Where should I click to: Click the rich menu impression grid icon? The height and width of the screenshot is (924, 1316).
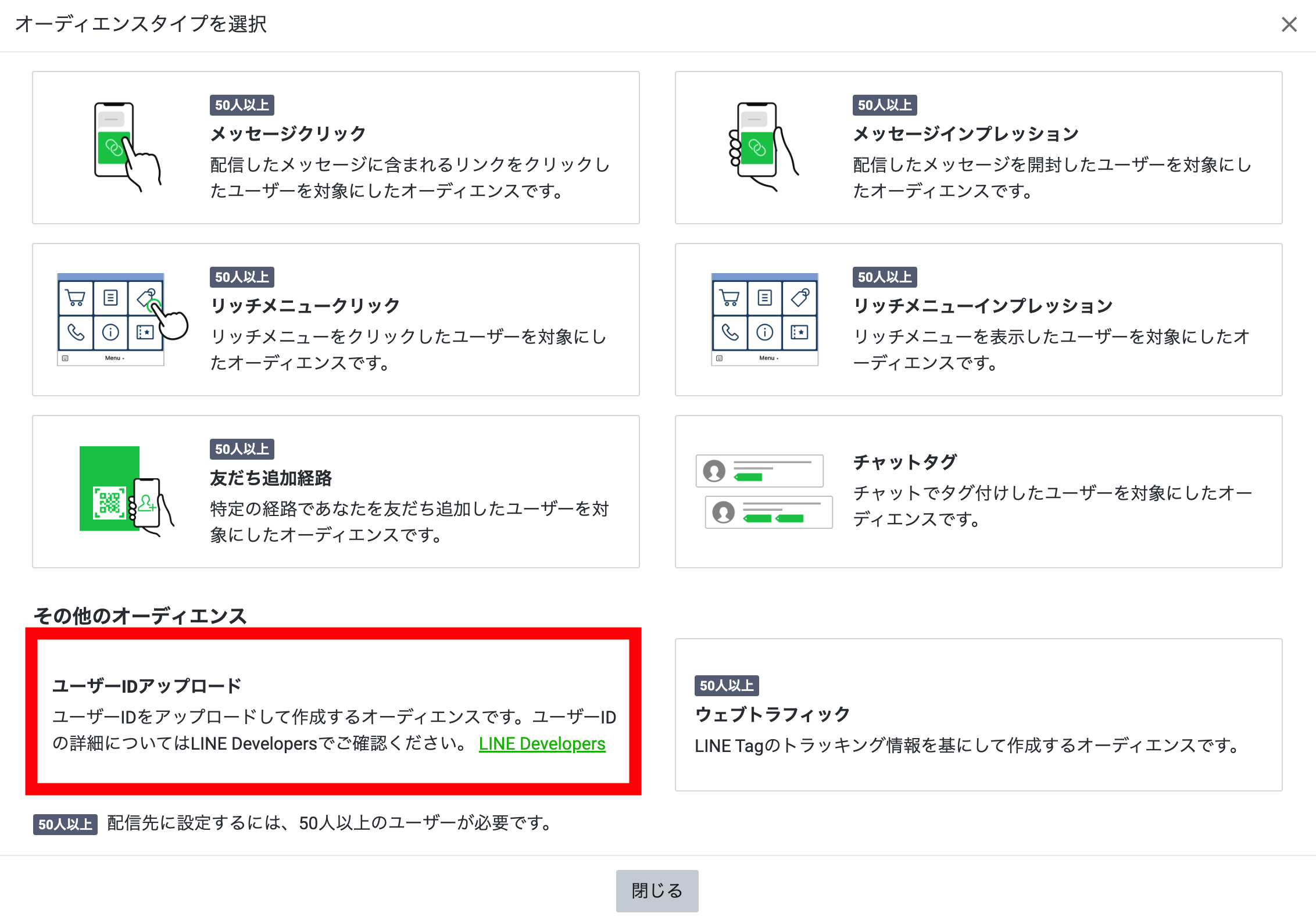point(764,319)
